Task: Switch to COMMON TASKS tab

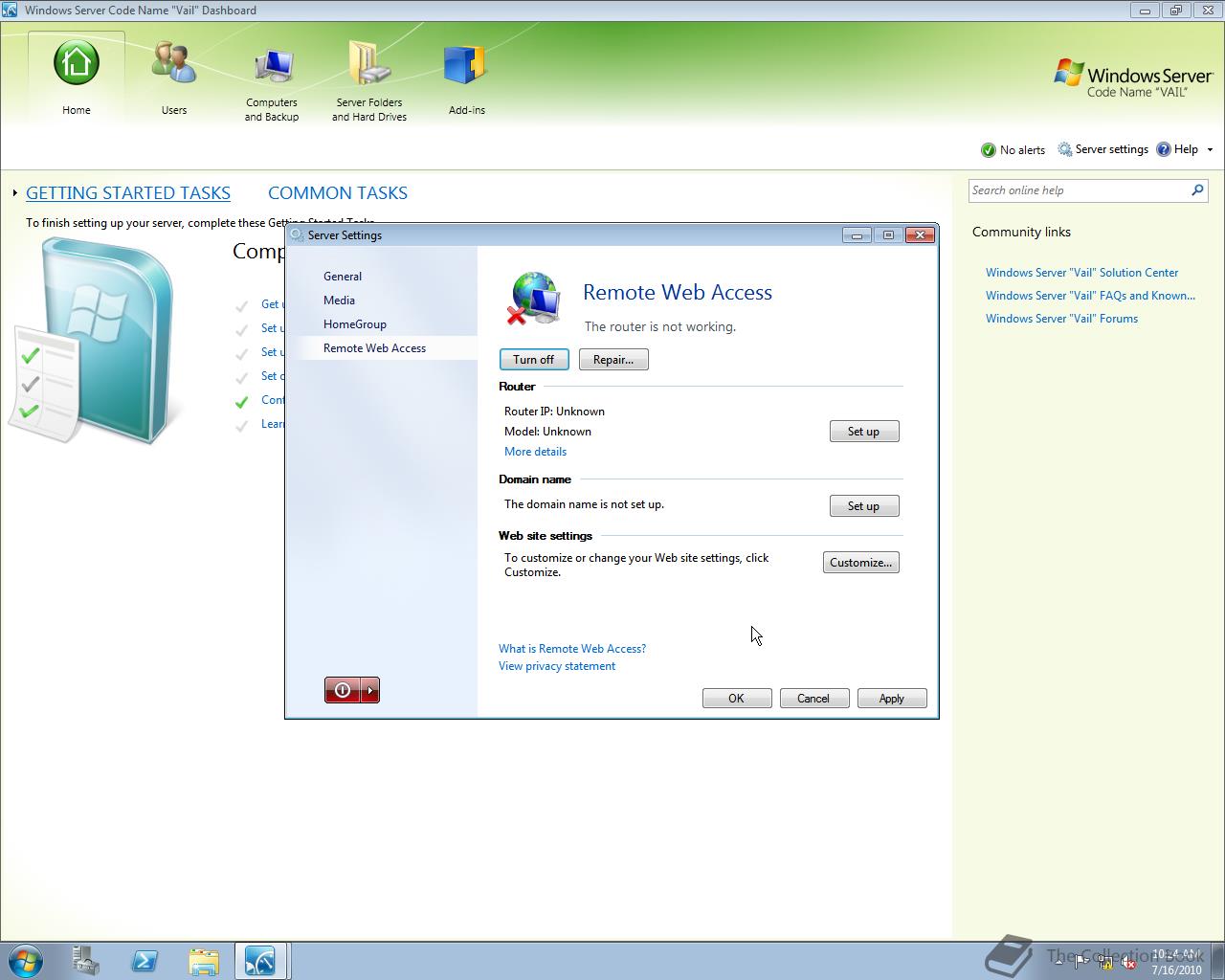Action: (x=338, y=193)
